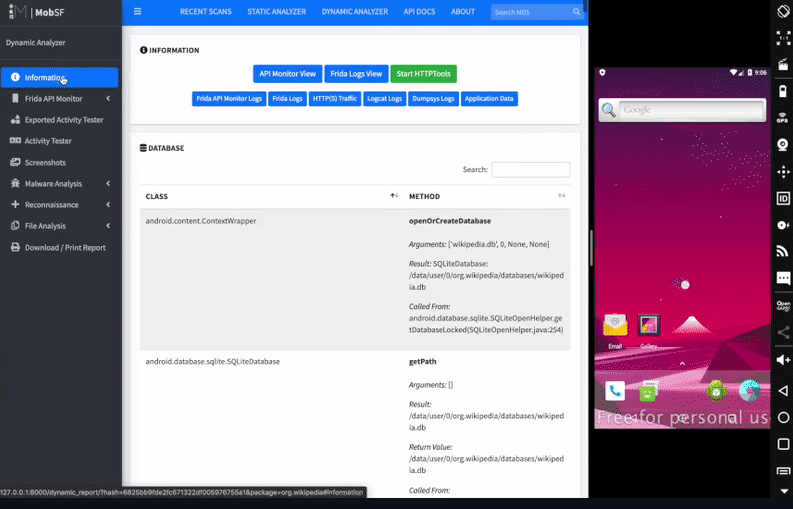793x509 pixels.
Task: Open Genymotion remote control arrows icon
Action: [783, 172]
